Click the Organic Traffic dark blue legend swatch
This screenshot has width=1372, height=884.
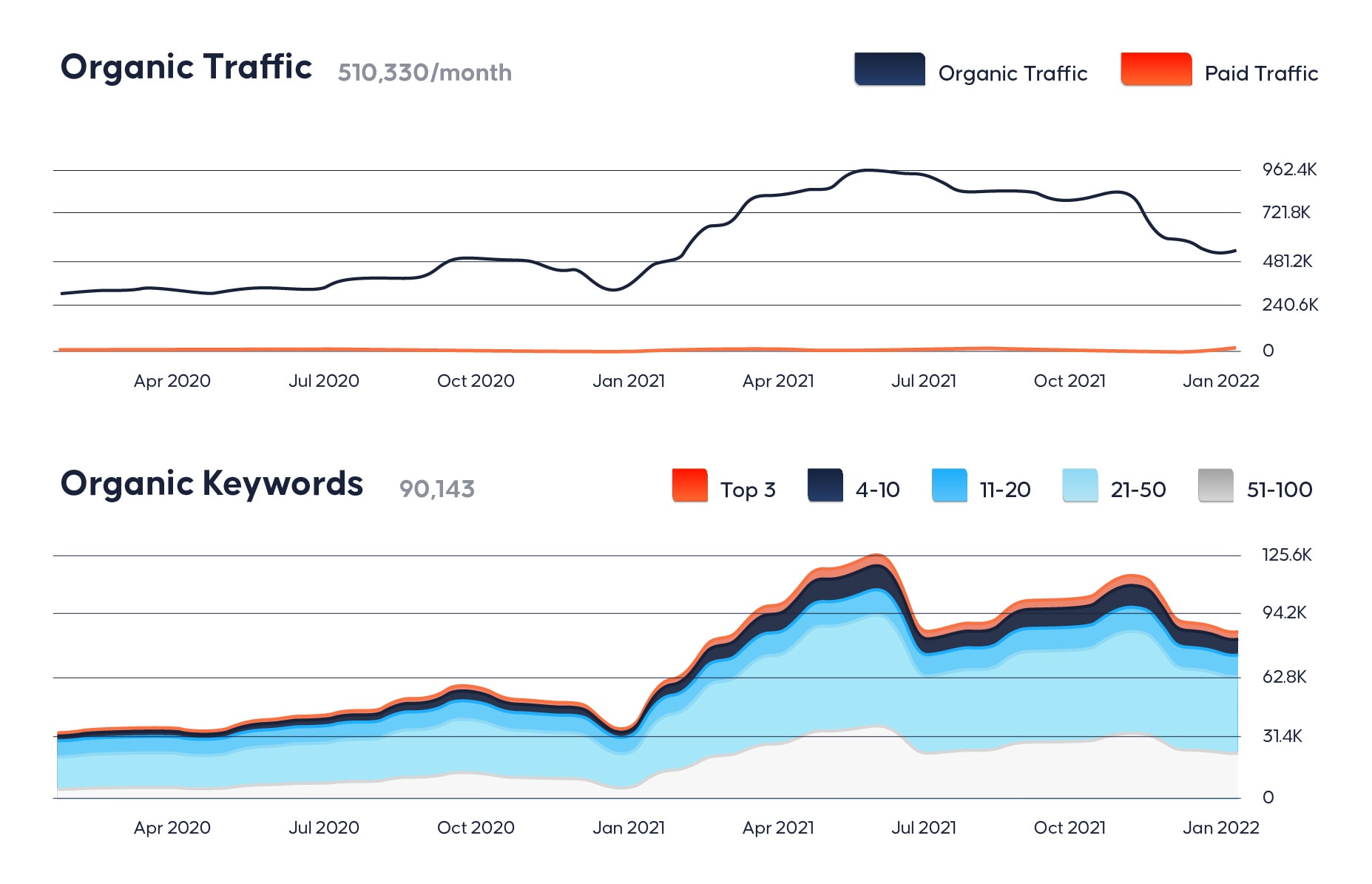[889, 70]
